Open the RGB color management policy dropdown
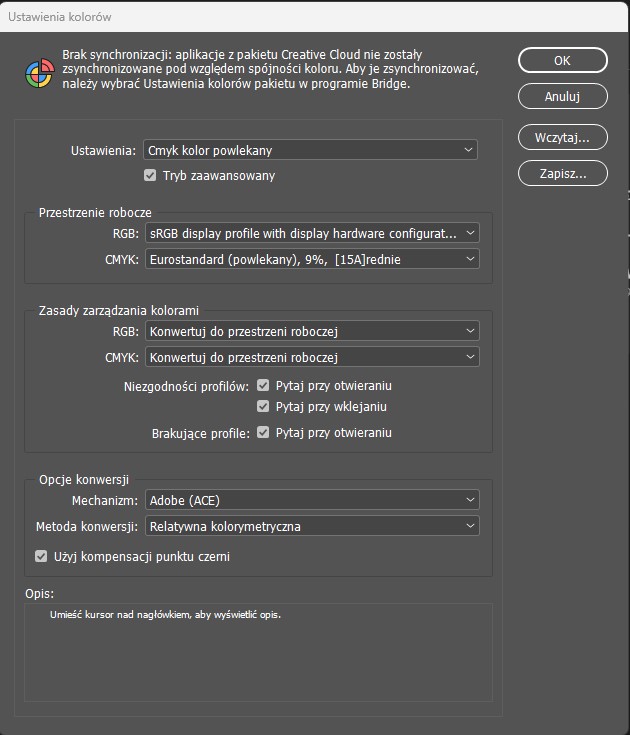Image resolution: width=630 pixels, height=735 pixels. 312,331
